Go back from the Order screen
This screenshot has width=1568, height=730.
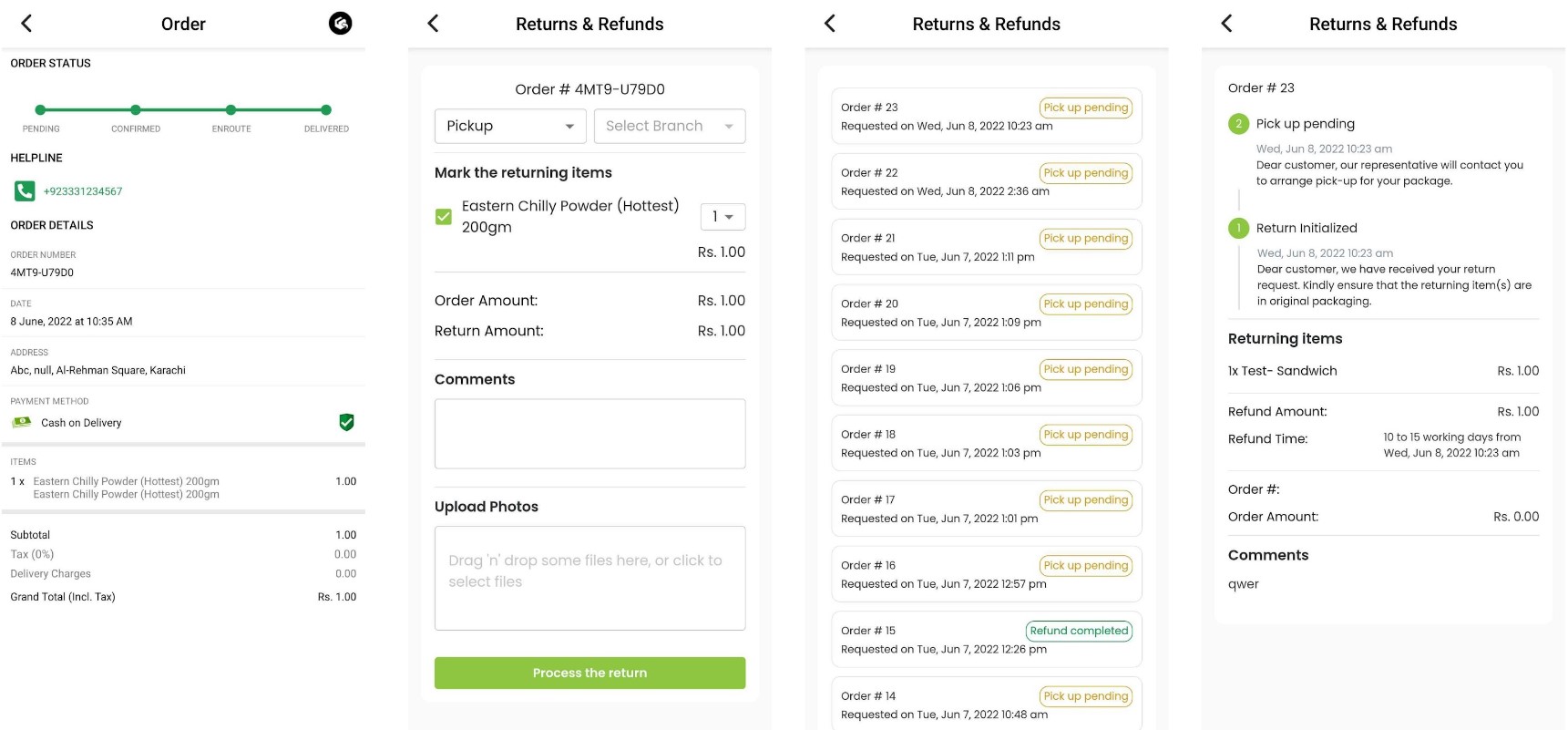pyautogui.click(x=26, y=24)
